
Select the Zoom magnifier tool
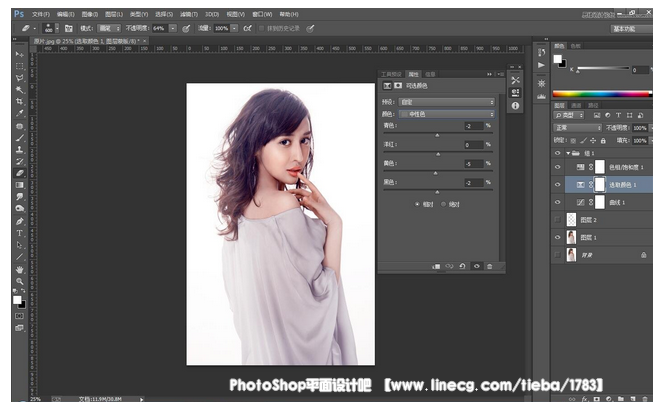click(20, 282)
